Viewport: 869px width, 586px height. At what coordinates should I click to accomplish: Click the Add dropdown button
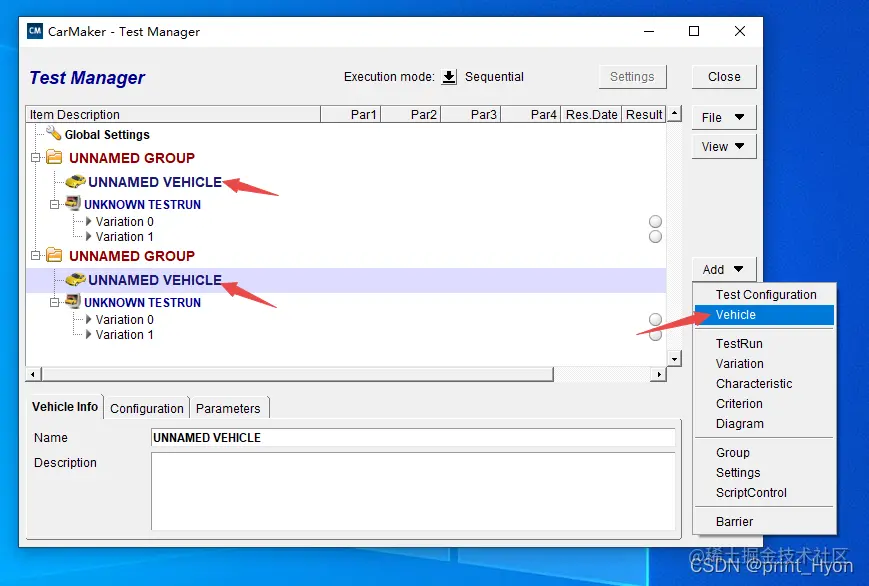(x=723, y=269)
